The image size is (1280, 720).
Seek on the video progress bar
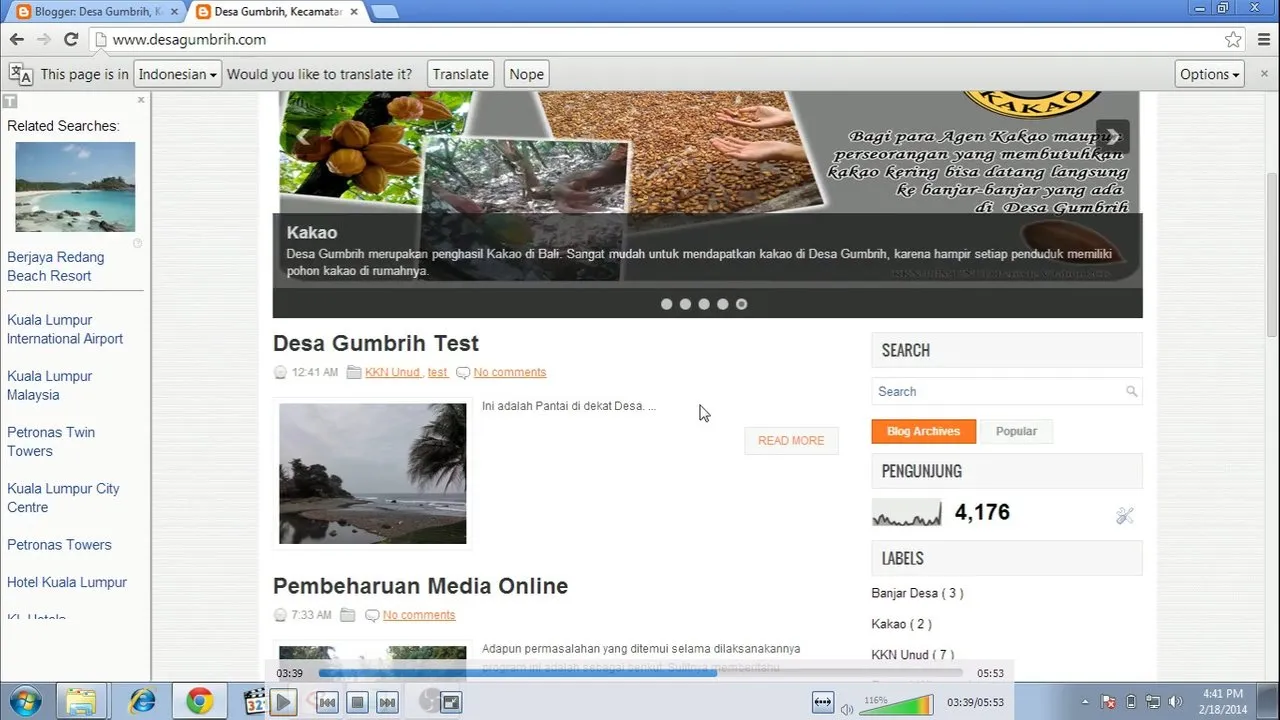point(640,673)
